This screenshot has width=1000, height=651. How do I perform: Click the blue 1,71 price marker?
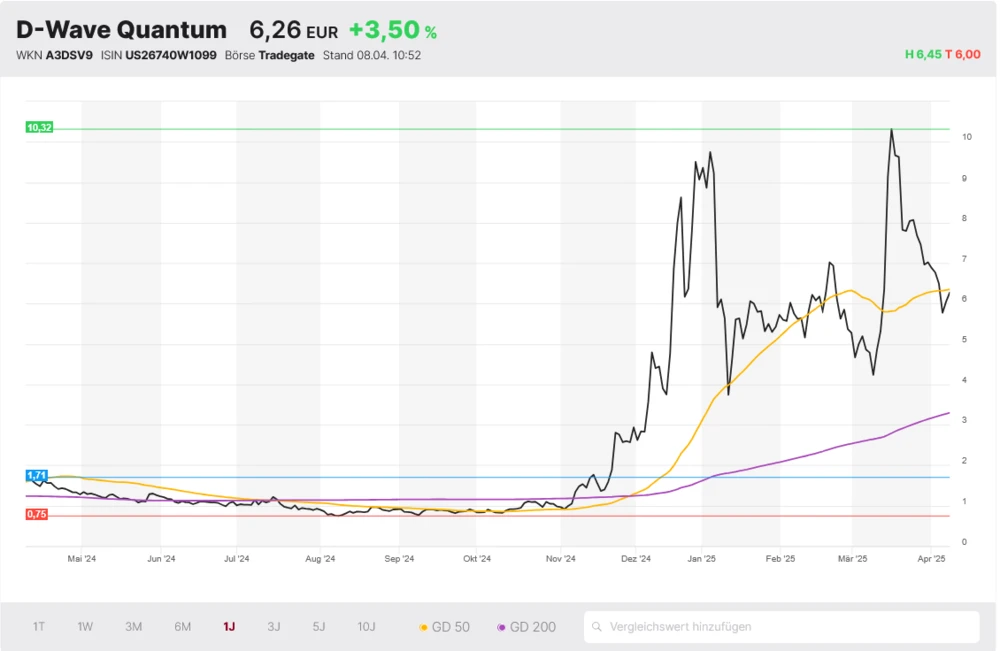(37, 475)
